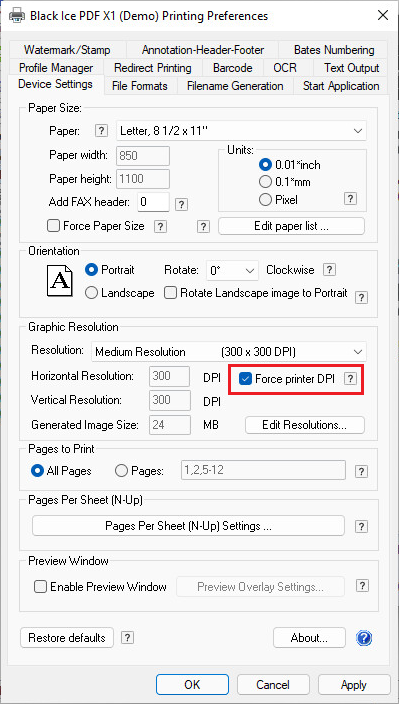Click the Add FAX header input field
Viewport: 399px width, 704px height.
[153, 202]
